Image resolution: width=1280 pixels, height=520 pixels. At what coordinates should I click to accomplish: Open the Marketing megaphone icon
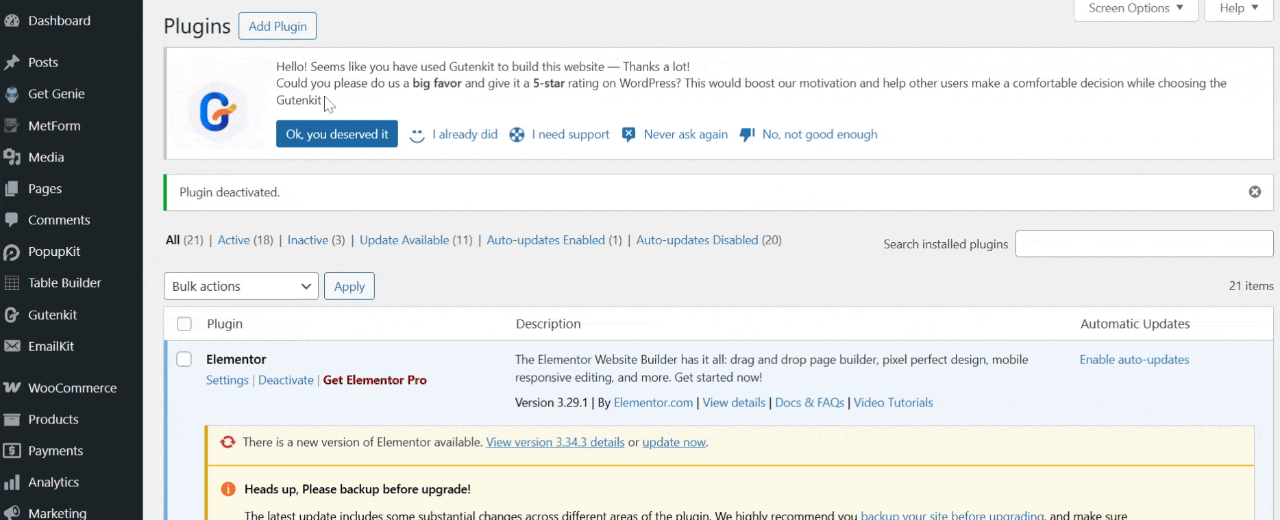tap(12, 513)
